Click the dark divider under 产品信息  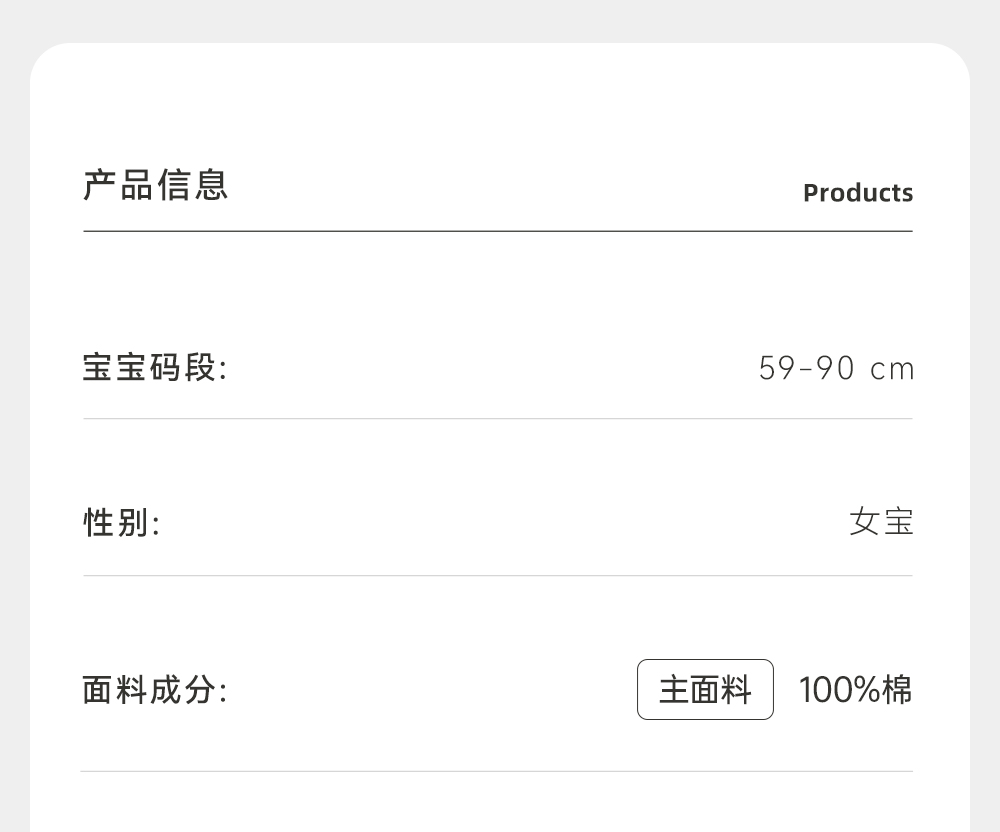(x=498, y=231)
